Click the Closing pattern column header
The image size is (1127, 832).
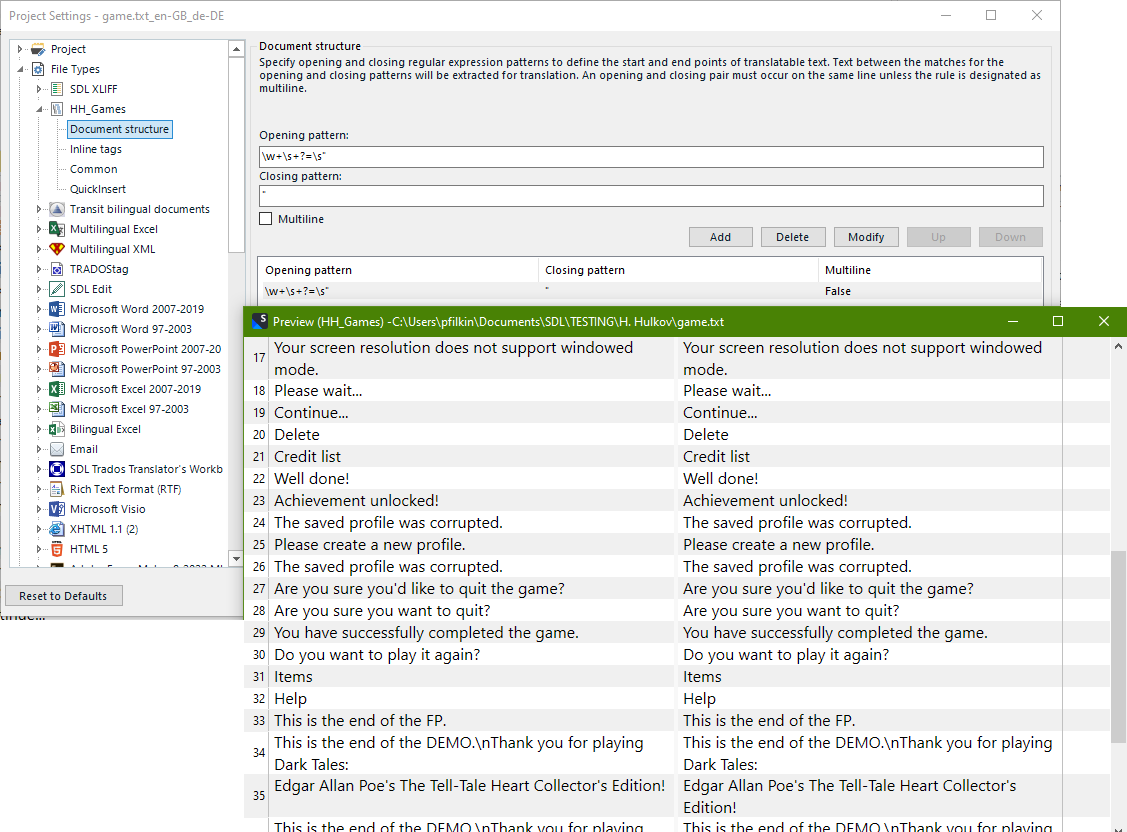(678, 270)
